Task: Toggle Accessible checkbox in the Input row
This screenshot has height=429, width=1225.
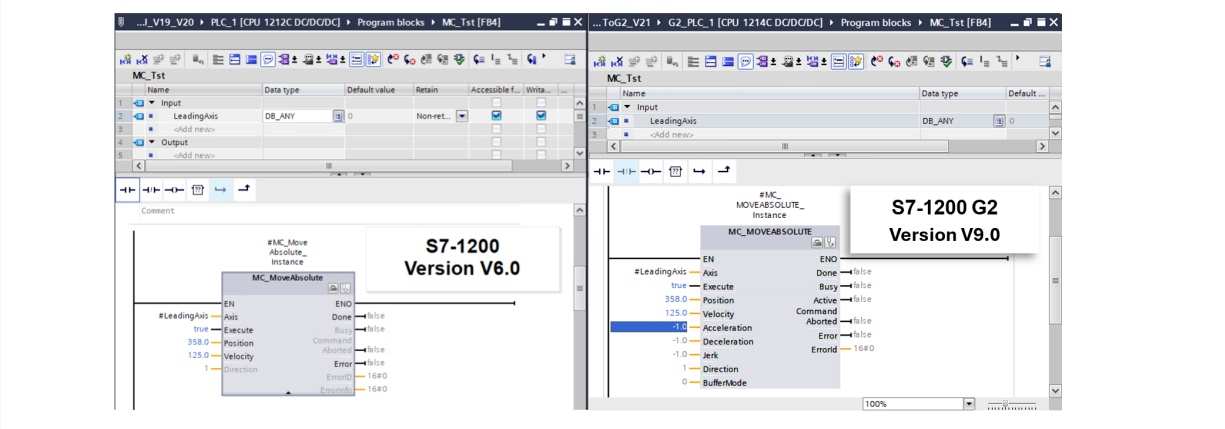Action: (x=496, y=103)
